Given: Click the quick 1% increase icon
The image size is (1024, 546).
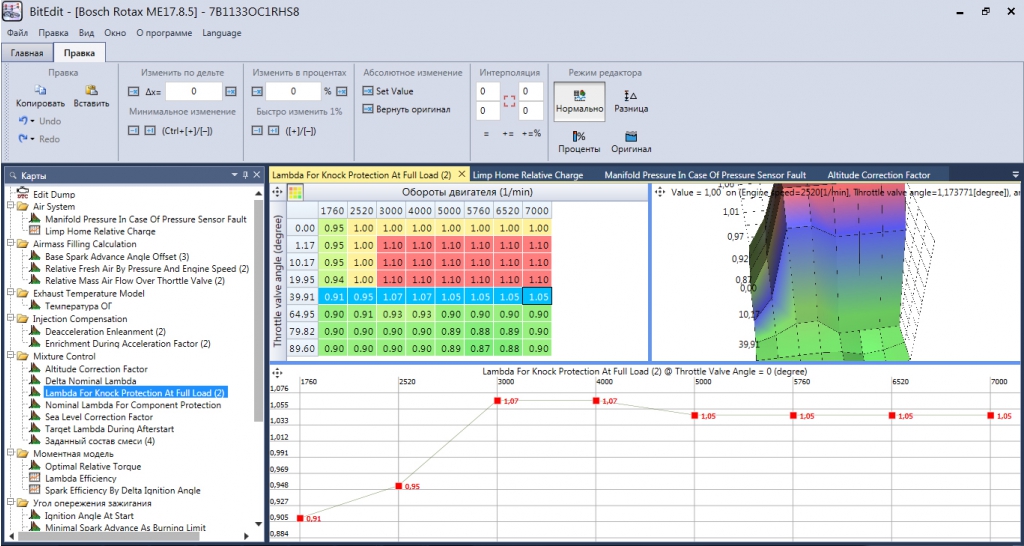Looking at the screenshot, I should [x=273, y=131].
